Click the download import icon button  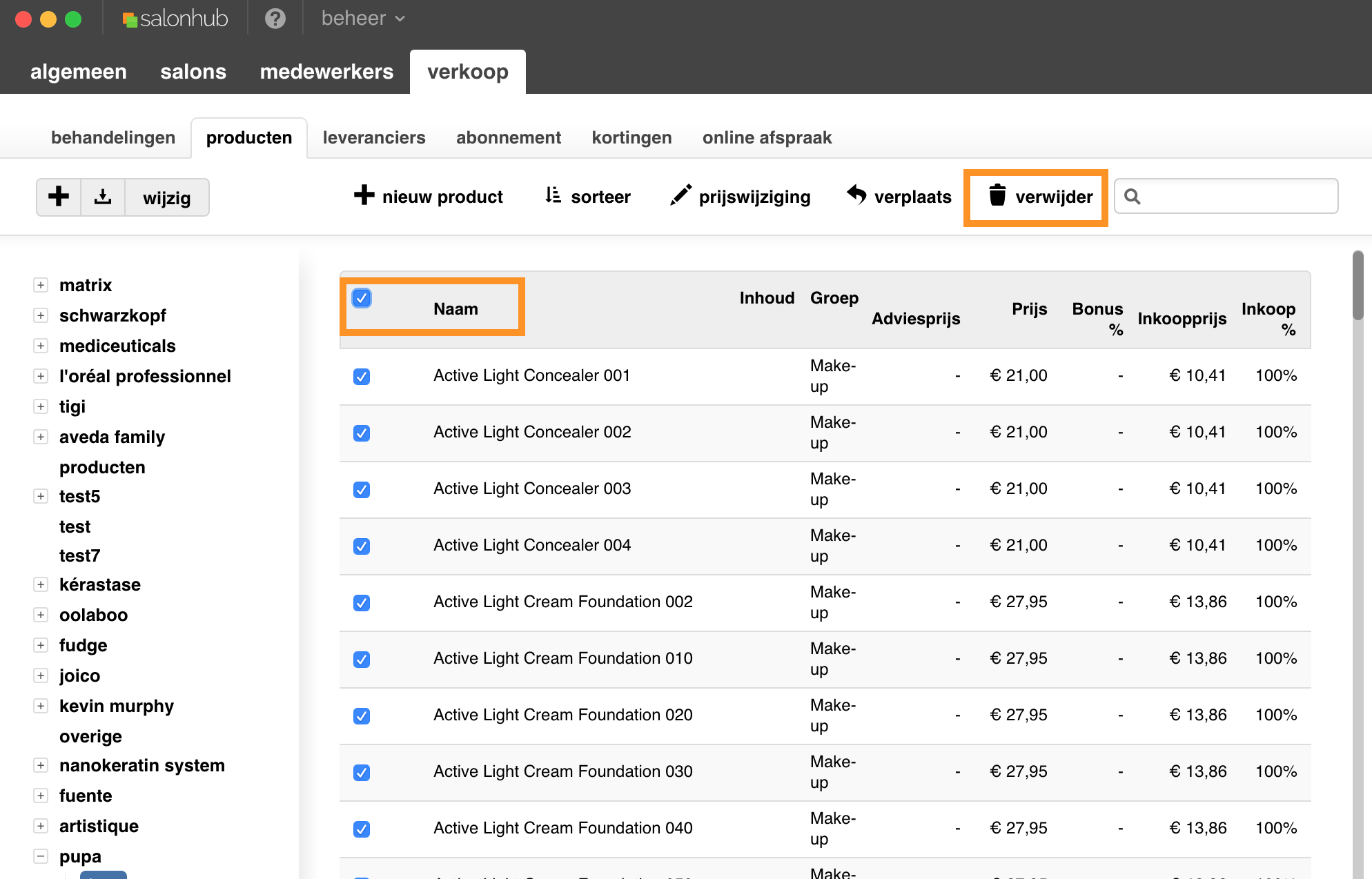click(x=103, y=197)
